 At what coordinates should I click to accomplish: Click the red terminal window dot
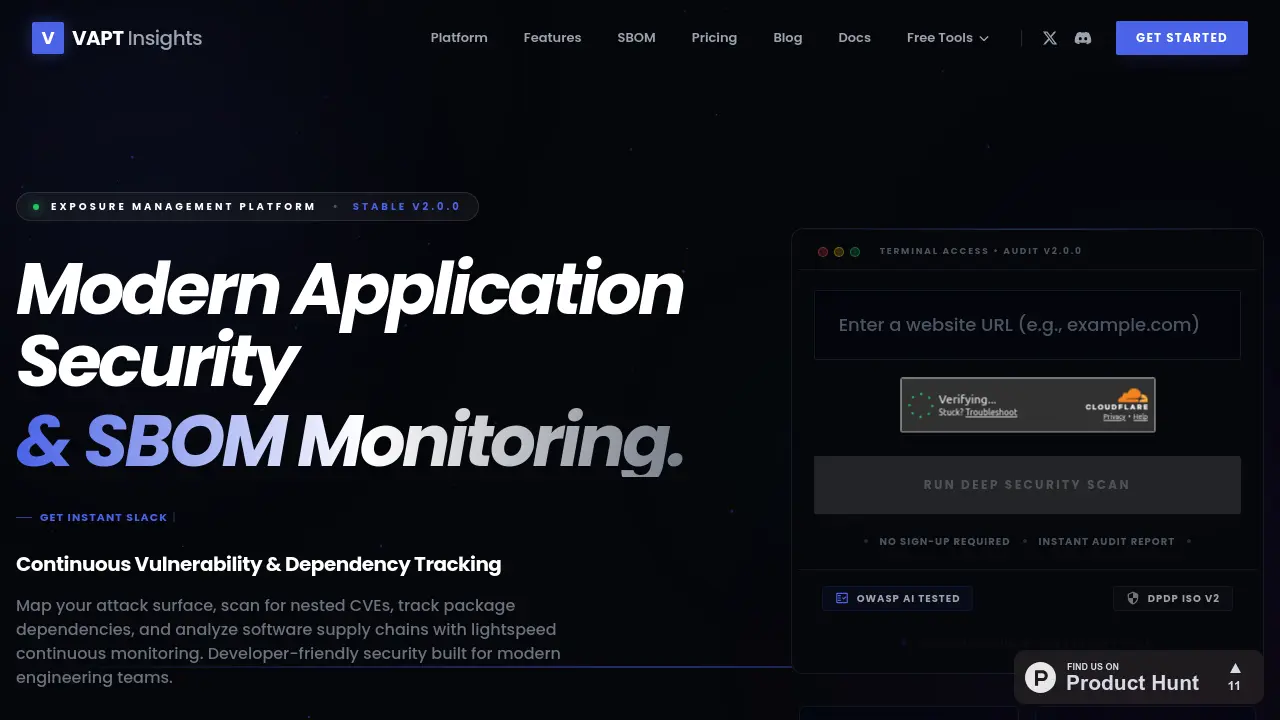tap(823, 251)
